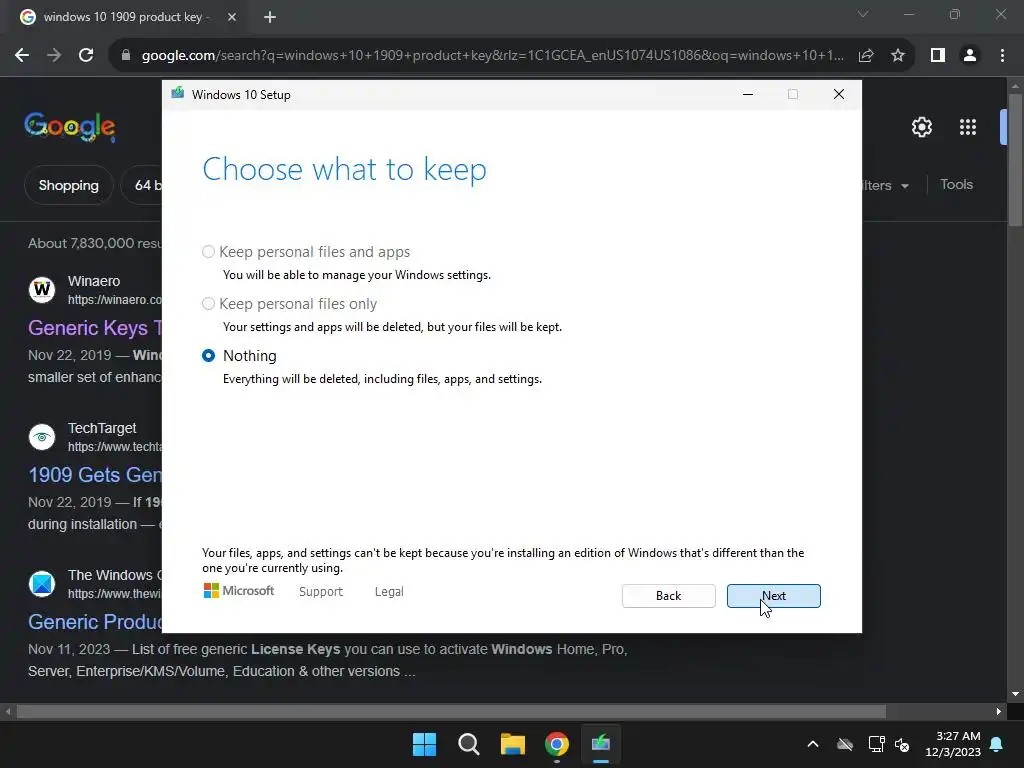Screen dimensions: 1024x768
Task: Open taskbar Search
Action: [468, 744]
